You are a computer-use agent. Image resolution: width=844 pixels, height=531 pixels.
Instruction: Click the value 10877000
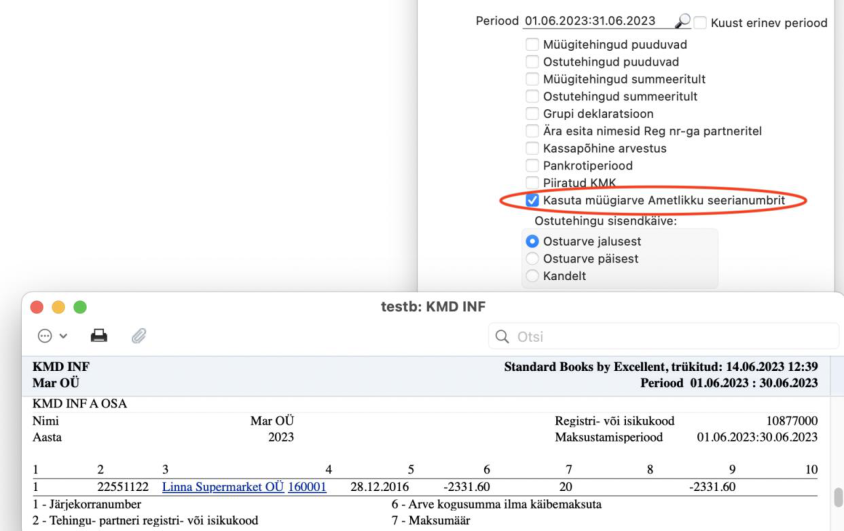pyautogui.click(x=792, y=421)
